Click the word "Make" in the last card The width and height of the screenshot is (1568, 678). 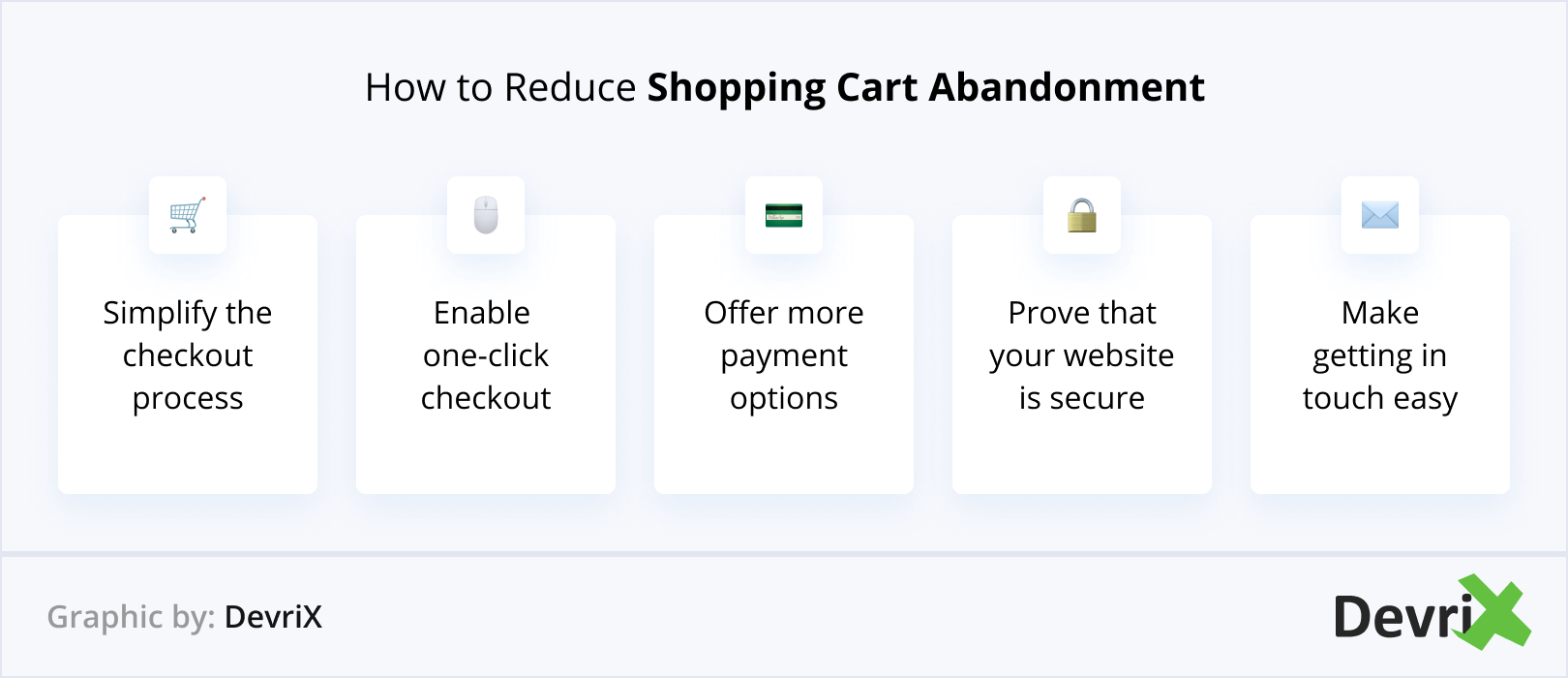(1380, 313)
